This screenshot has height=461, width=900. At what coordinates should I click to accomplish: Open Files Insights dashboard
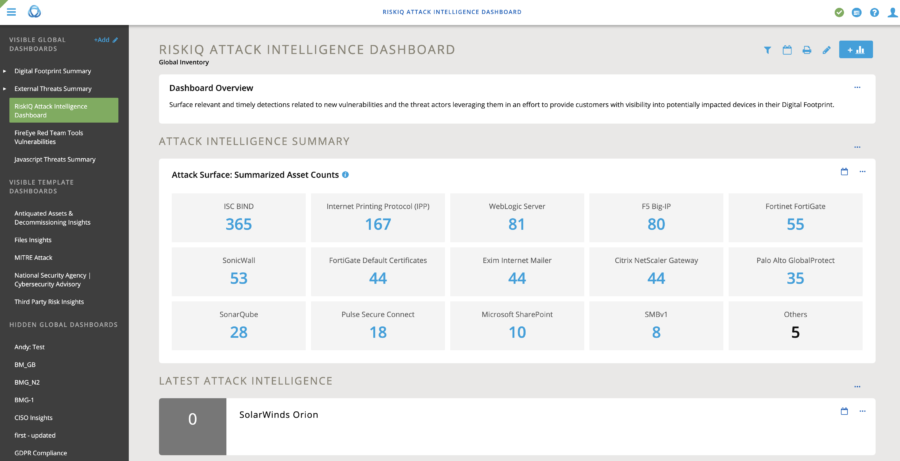tap(33, 240)
